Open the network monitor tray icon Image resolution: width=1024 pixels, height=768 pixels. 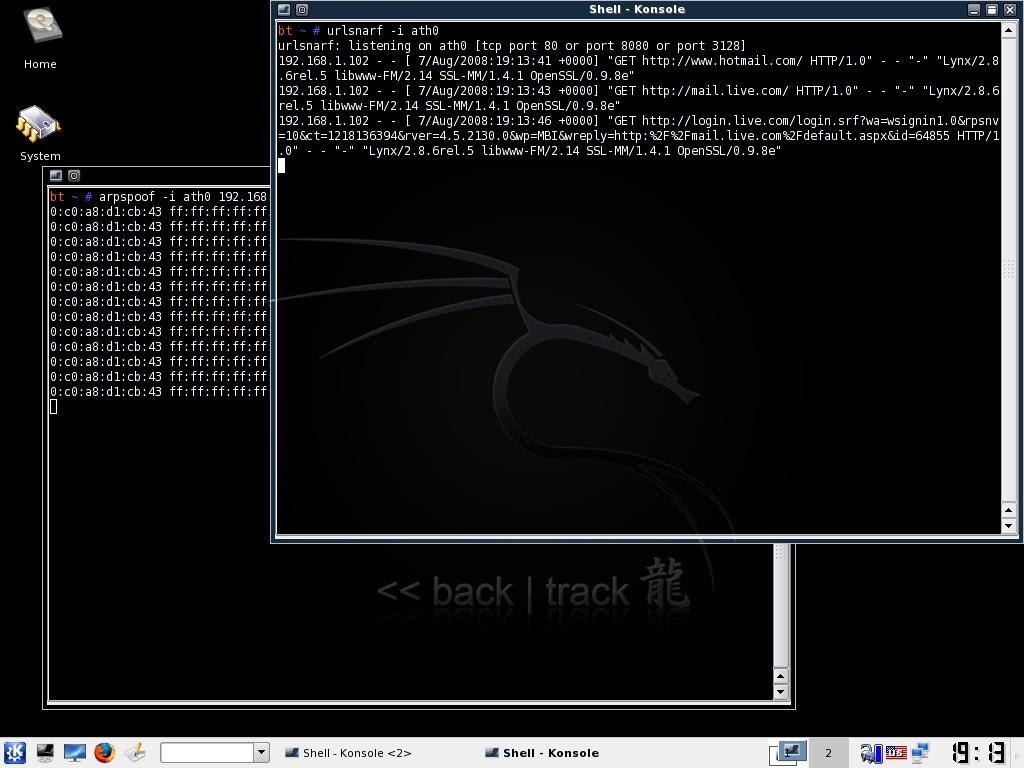(x=920, y=753)
